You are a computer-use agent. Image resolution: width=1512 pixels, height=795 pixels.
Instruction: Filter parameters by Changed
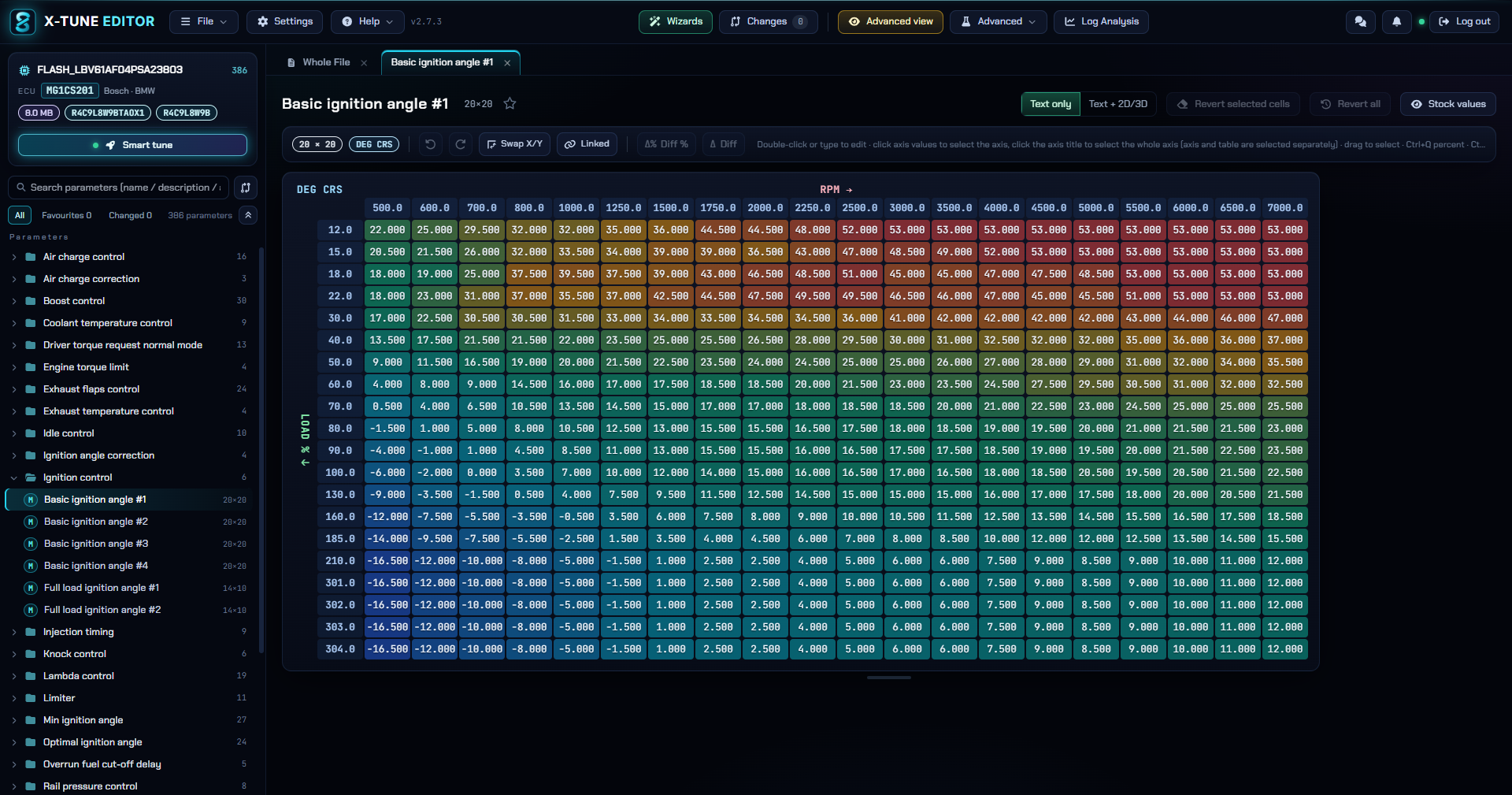click(130, 215)
